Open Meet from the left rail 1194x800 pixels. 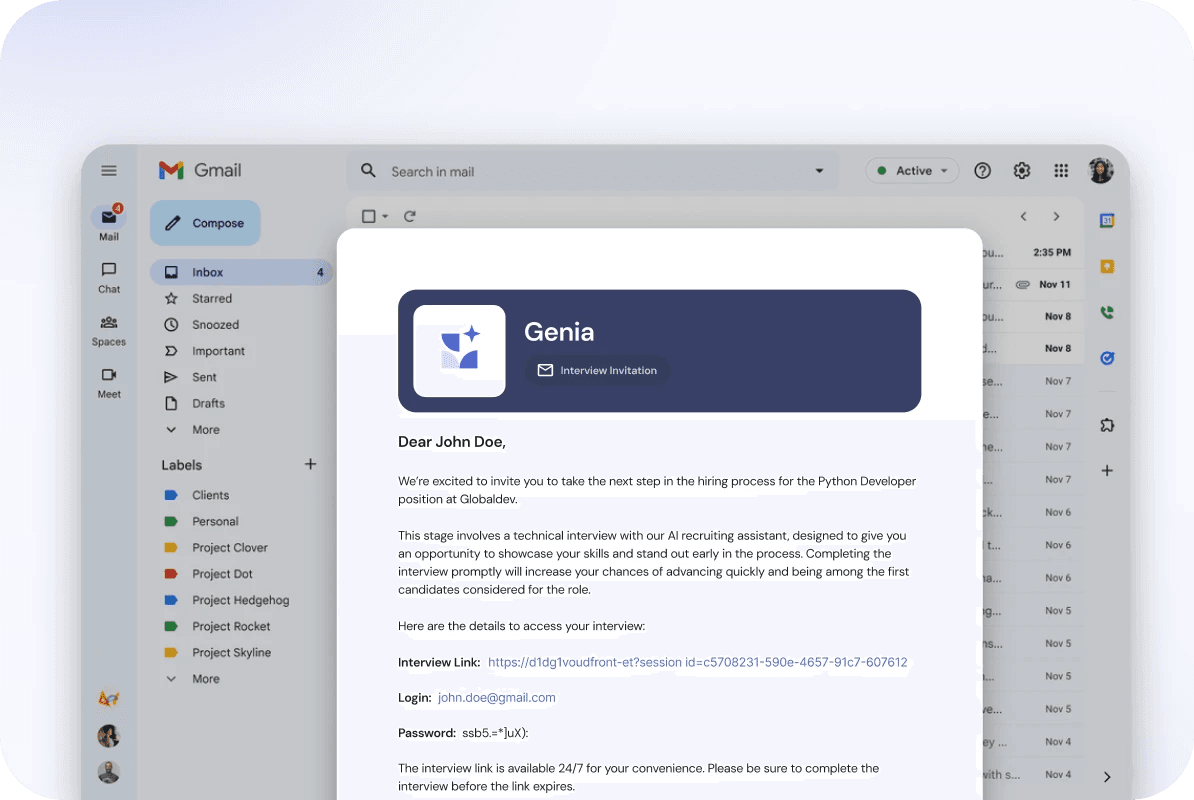click(109, 382)
